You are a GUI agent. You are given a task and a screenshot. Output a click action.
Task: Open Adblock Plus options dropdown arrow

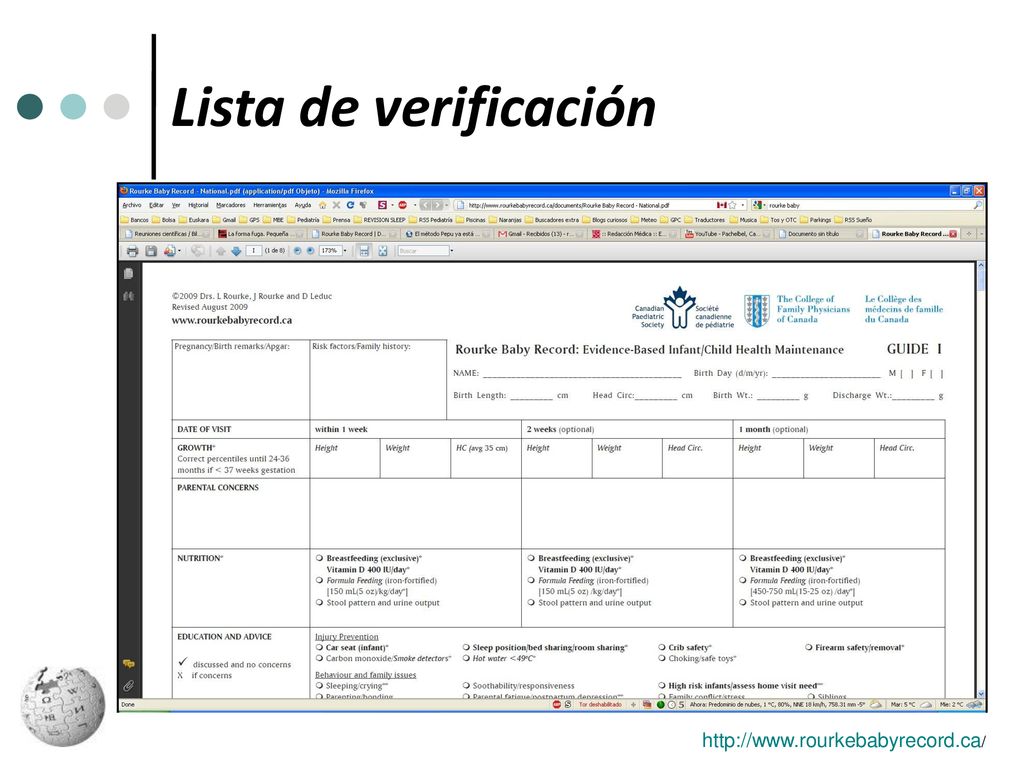(415, 205)
